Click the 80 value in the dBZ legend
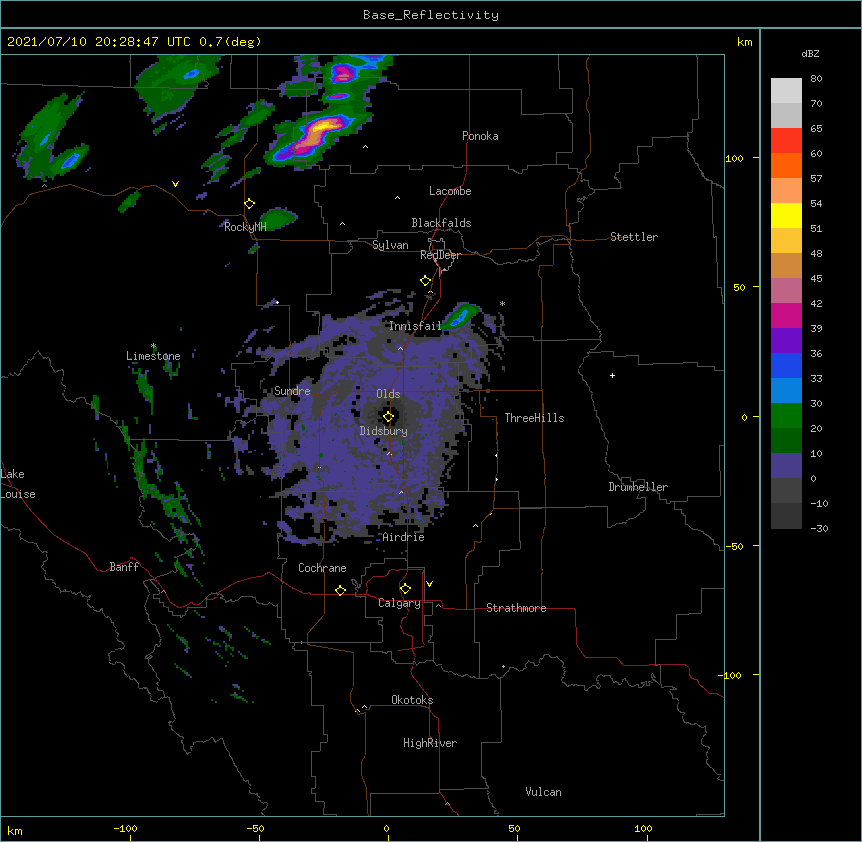This screenshot has height=842, width=862. (816, 79)
